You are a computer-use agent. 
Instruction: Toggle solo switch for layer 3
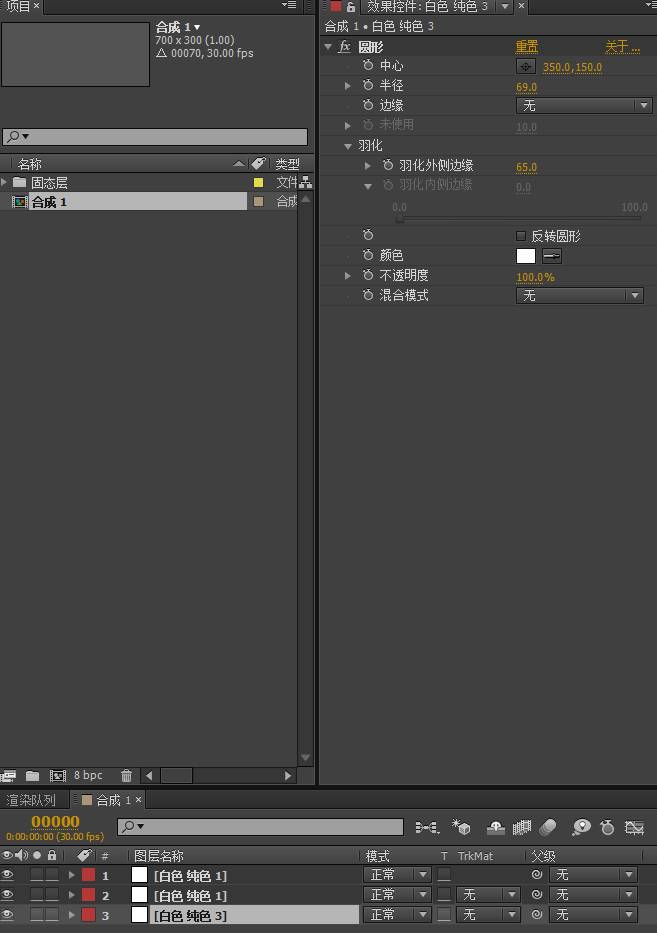tap(37, 914)
